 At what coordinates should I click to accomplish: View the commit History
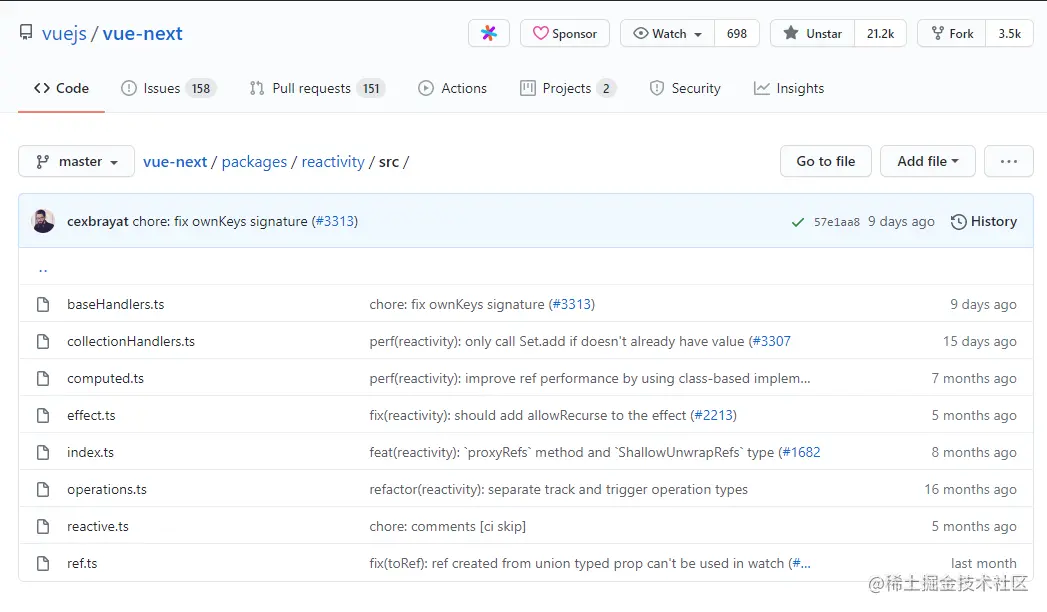tap(983, 221)
